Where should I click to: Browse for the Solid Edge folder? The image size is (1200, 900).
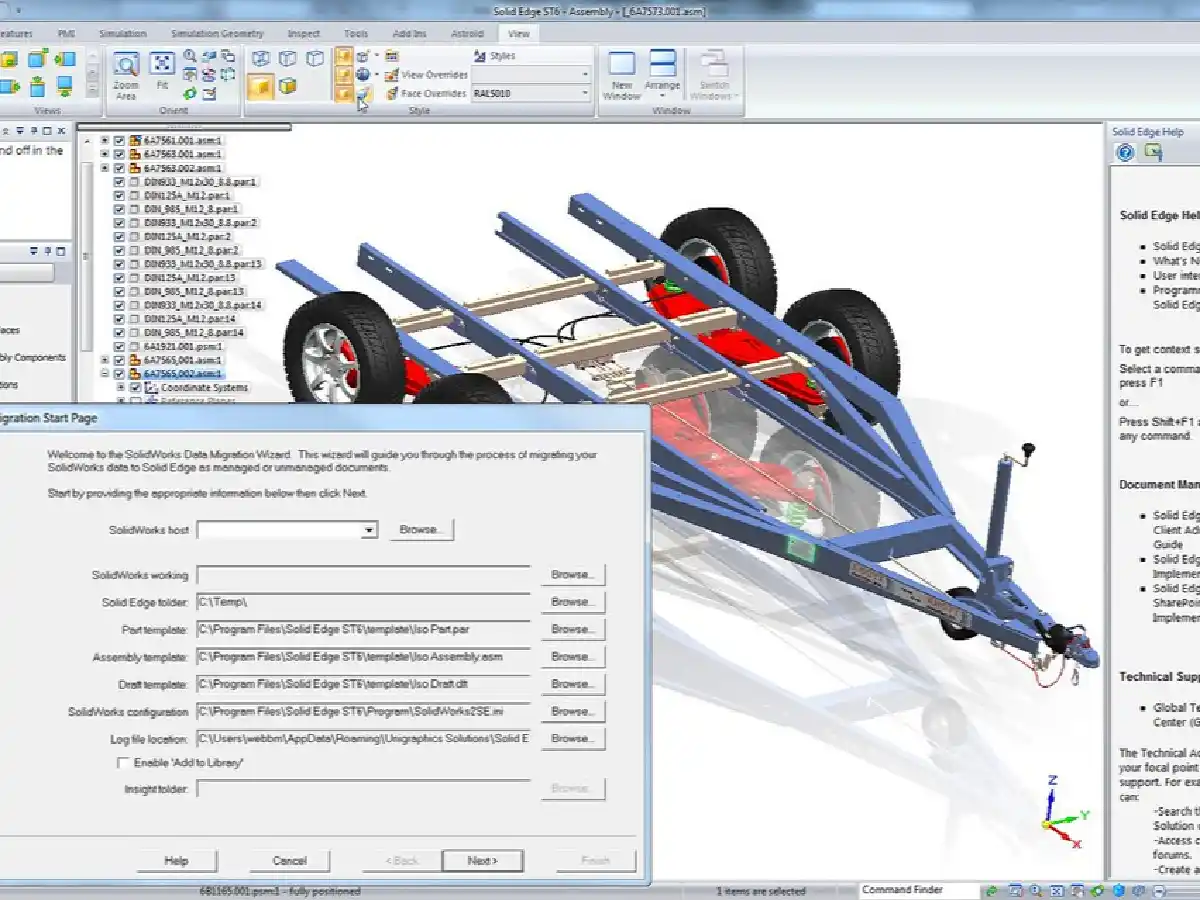(573, 602)
